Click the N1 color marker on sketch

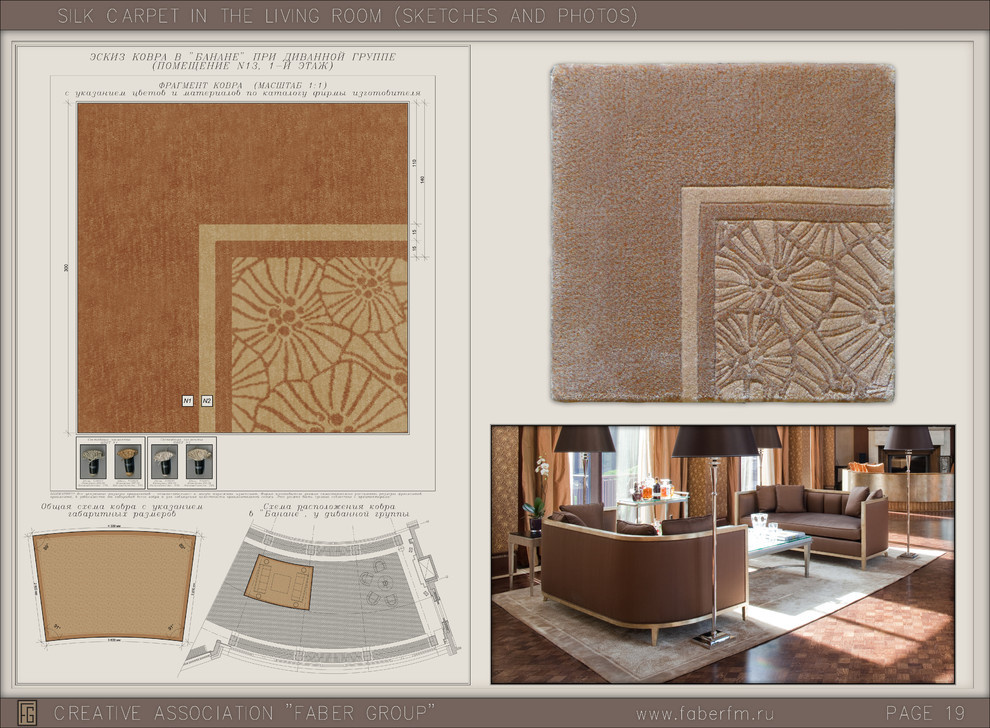(x=187, y=400)
